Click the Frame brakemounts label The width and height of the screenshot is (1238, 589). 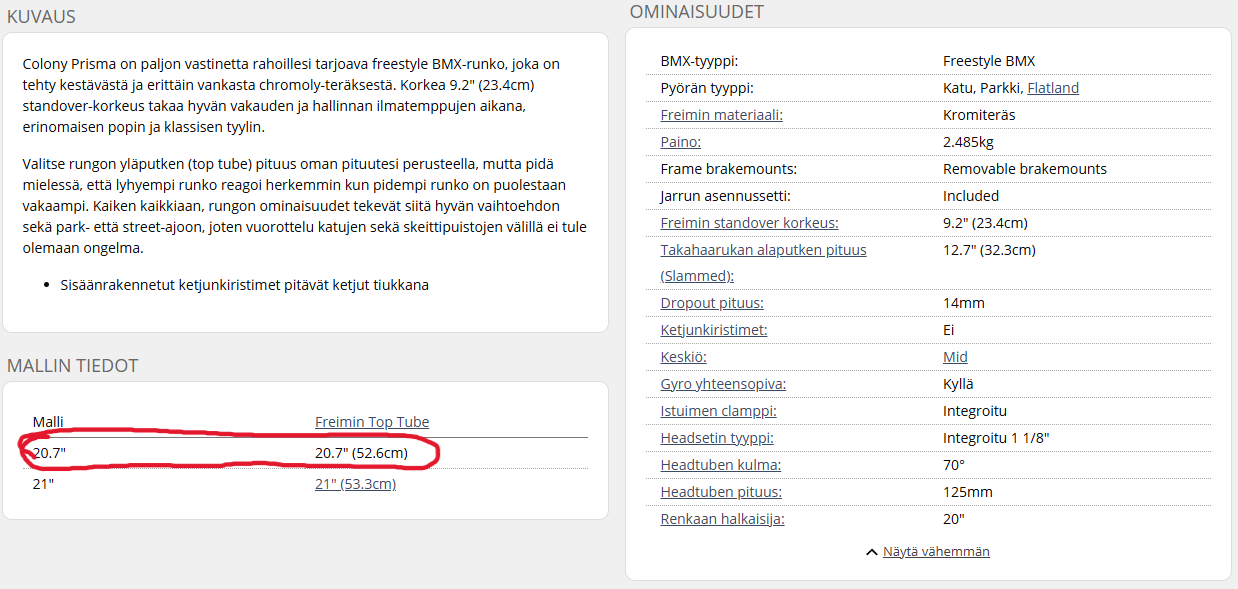pos(728,169)
